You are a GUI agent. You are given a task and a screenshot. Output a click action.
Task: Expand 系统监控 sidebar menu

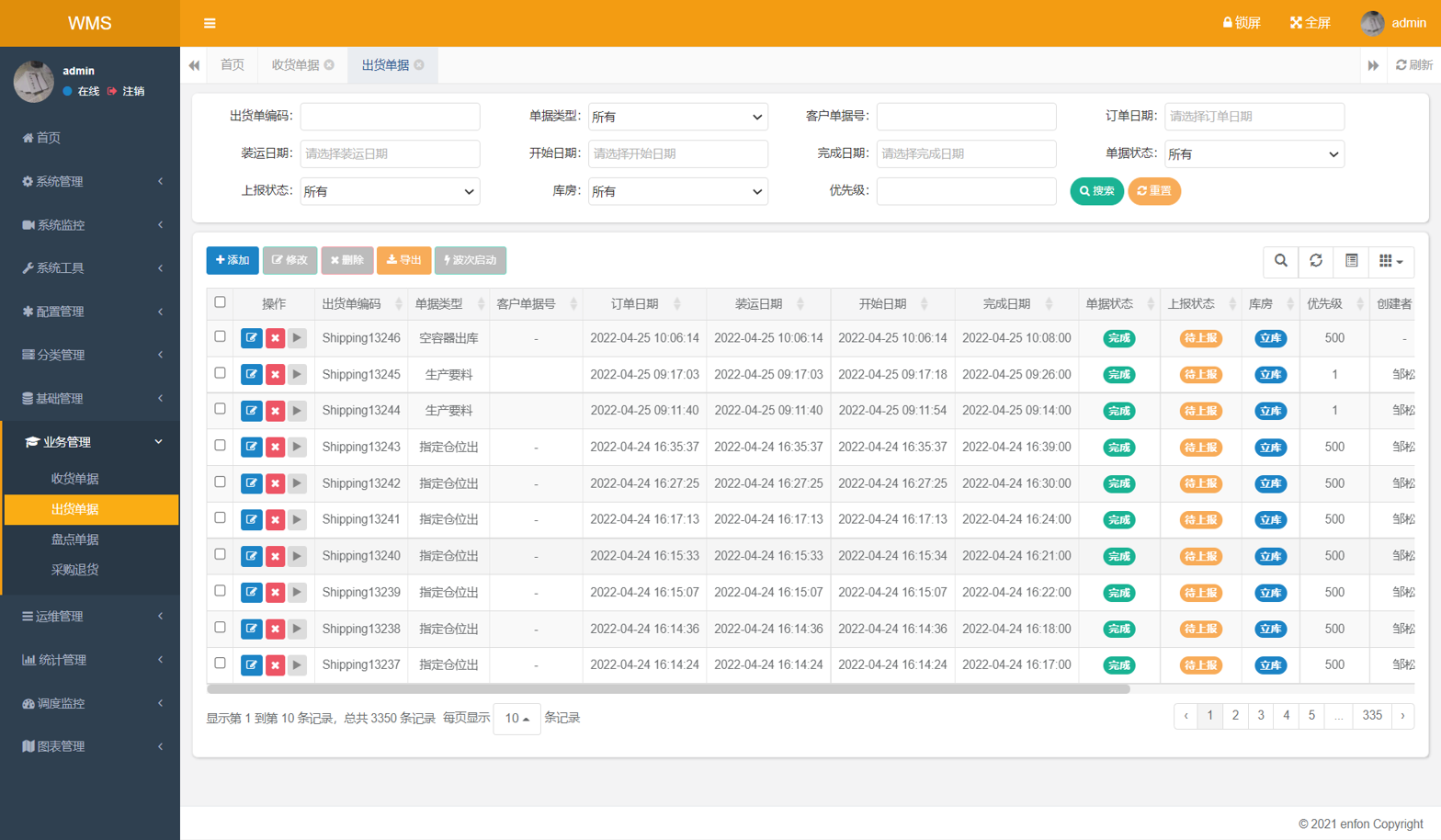pyautogui.click(x=90, y=225)
